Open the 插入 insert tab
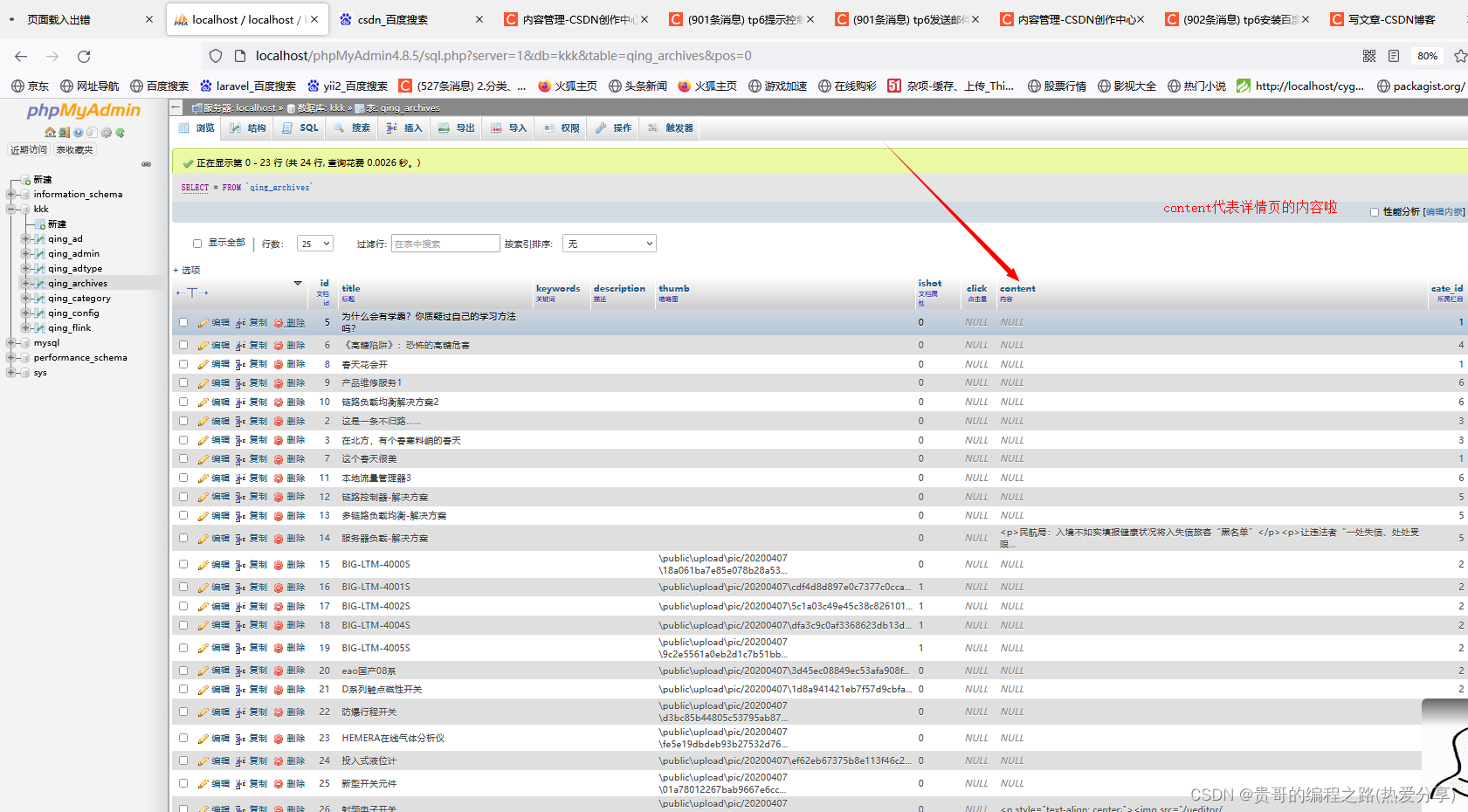The image size is (1468, 812). pyautogui.click(x=404, y=128)
